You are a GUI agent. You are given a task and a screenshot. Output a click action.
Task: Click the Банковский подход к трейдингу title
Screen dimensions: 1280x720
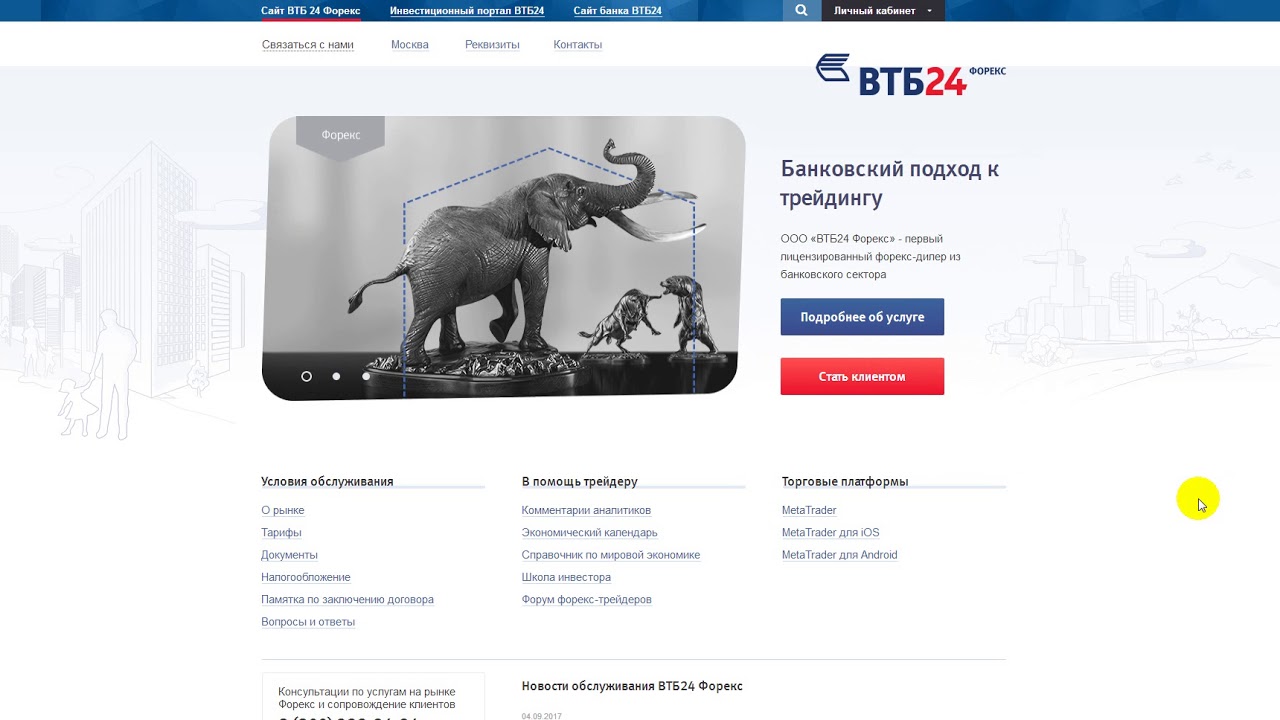click(890, 183)
